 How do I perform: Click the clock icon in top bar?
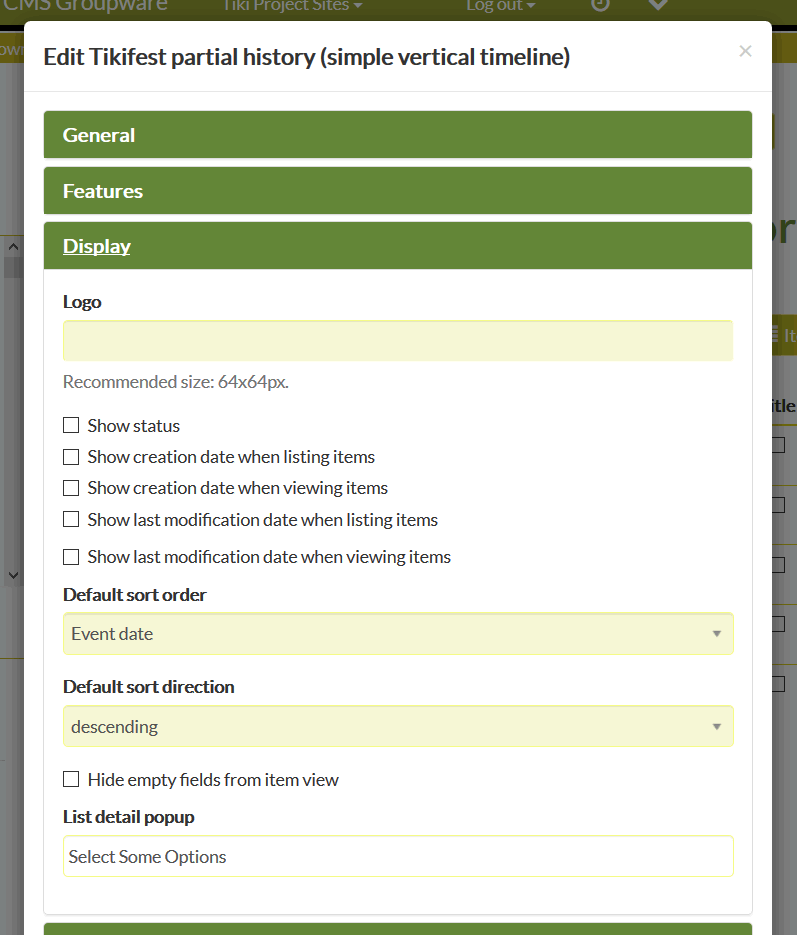[x=600, y=5]
